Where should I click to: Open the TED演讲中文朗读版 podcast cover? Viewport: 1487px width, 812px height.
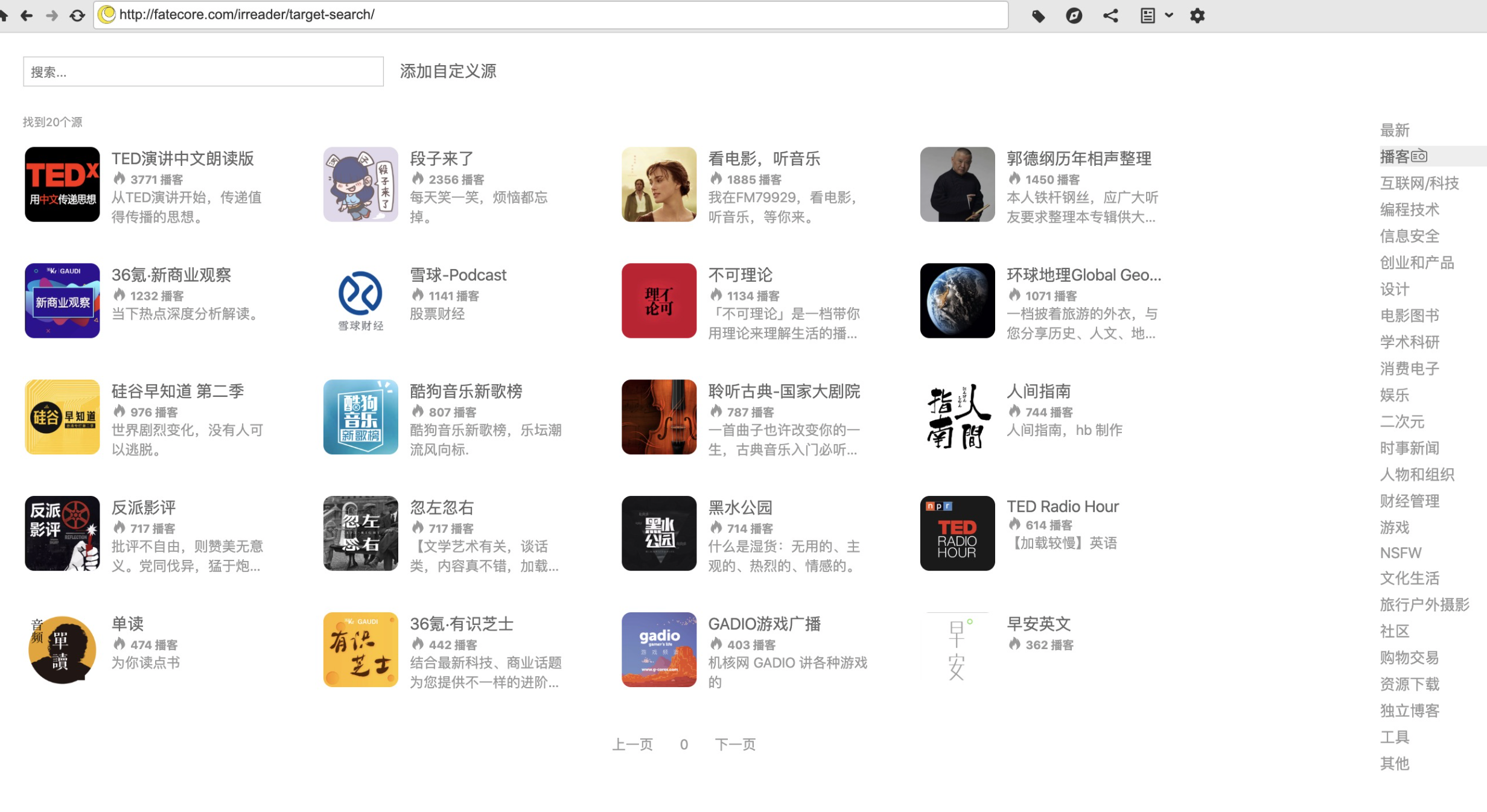pos(62,184)
